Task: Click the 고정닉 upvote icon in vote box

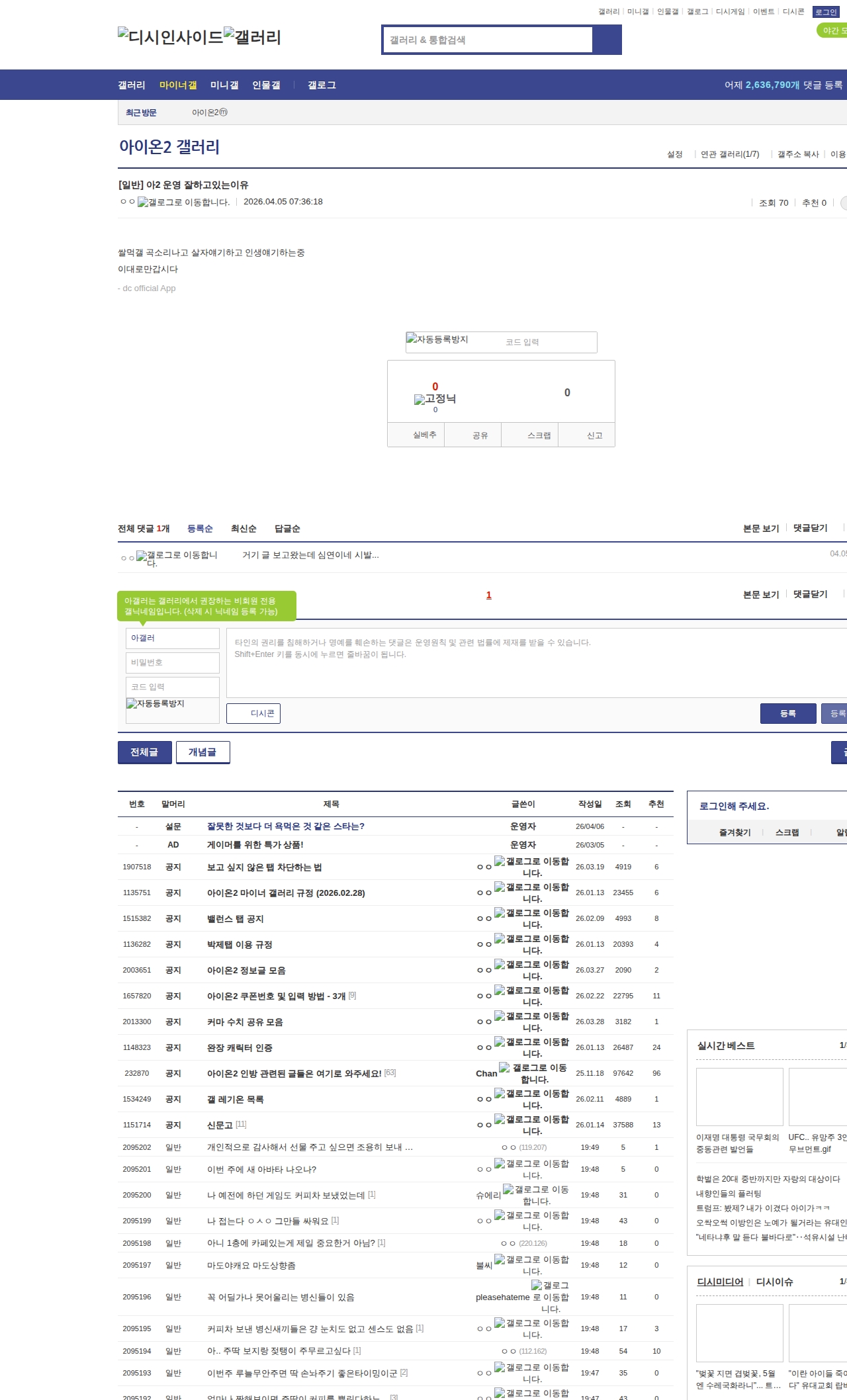Action: tap(419, 400)
